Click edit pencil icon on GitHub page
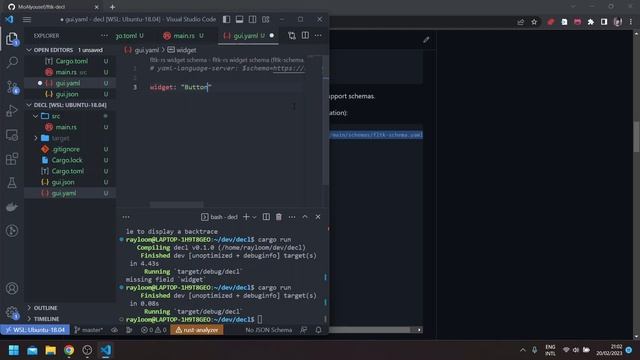This screenshot has height=360, width=640. (x=426, y=40)
